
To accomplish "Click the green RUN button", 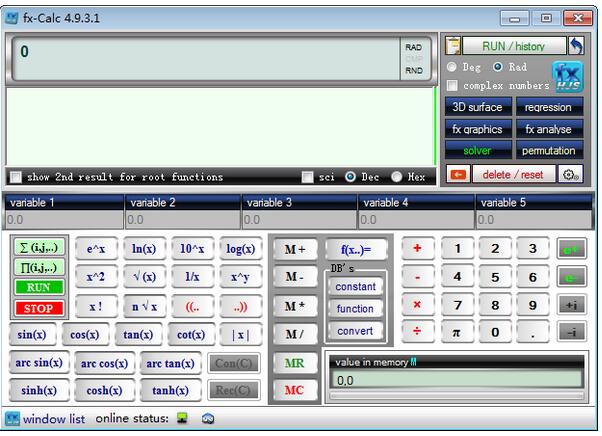I will (39, 287).
